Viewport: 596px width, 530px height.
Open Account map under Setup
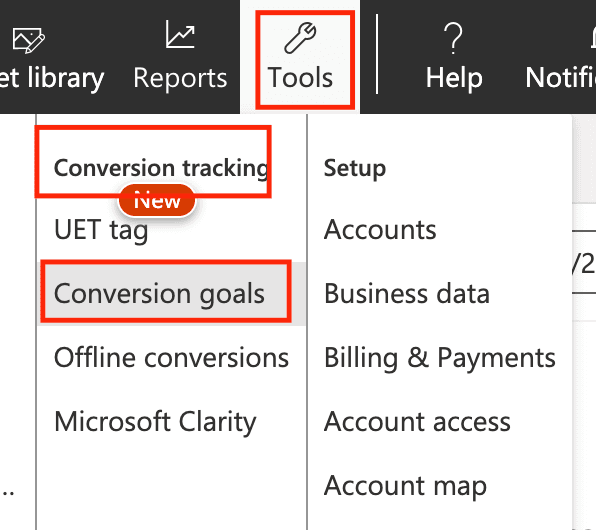405,486
